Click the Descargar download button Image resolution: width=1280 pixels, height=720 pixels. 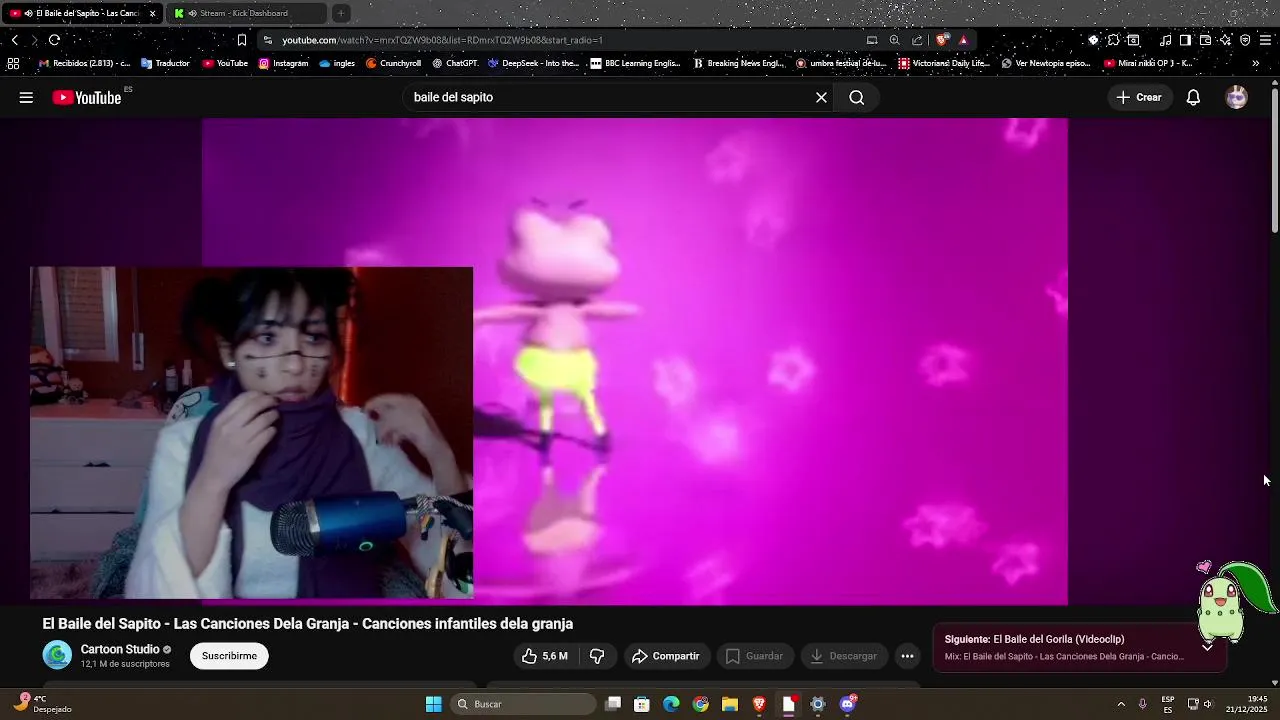pos(843,656)
